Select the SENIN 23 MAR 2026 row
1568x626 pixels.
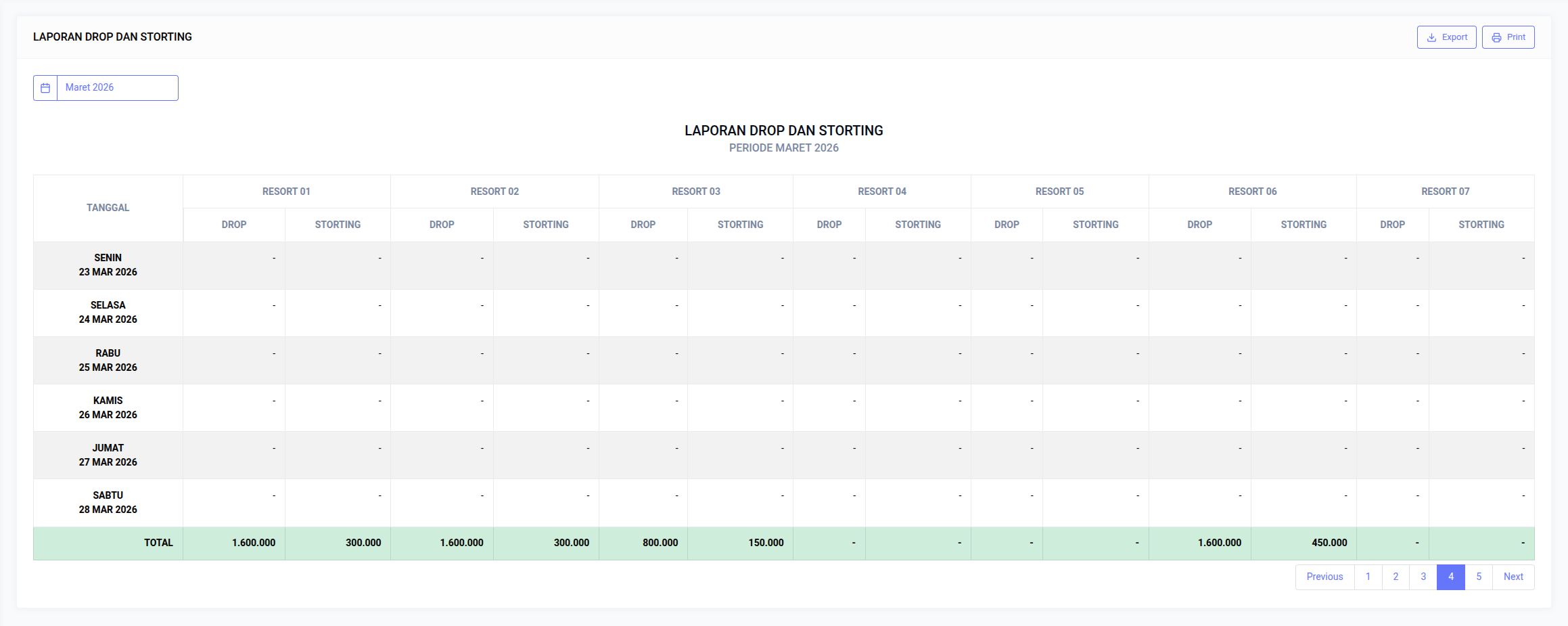[108, 265]
